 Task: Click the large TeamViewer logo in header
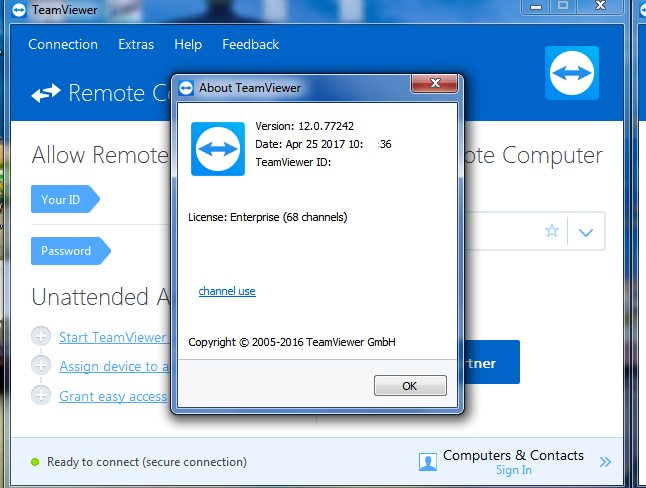click(572, 73)
